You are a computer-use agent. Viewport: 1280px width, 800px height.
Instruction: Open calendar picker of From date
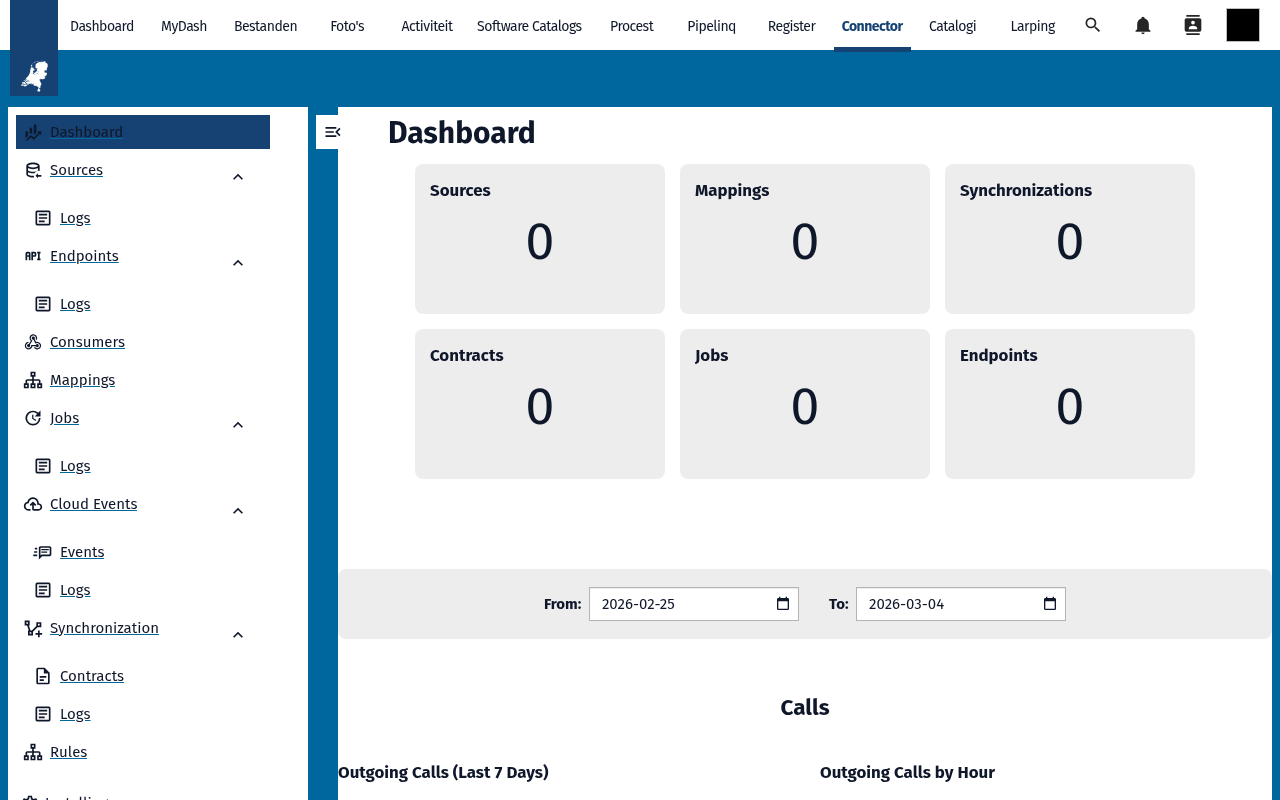coord(783,604)
